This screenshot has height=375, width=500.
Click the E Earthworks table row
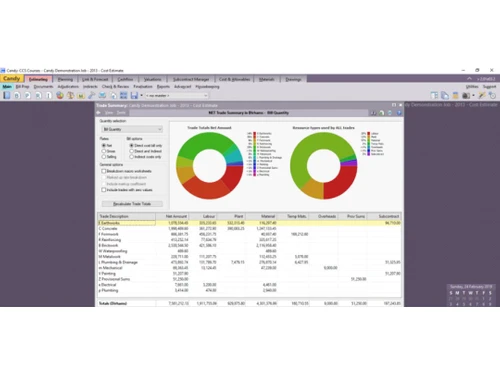tap(249, 223)
